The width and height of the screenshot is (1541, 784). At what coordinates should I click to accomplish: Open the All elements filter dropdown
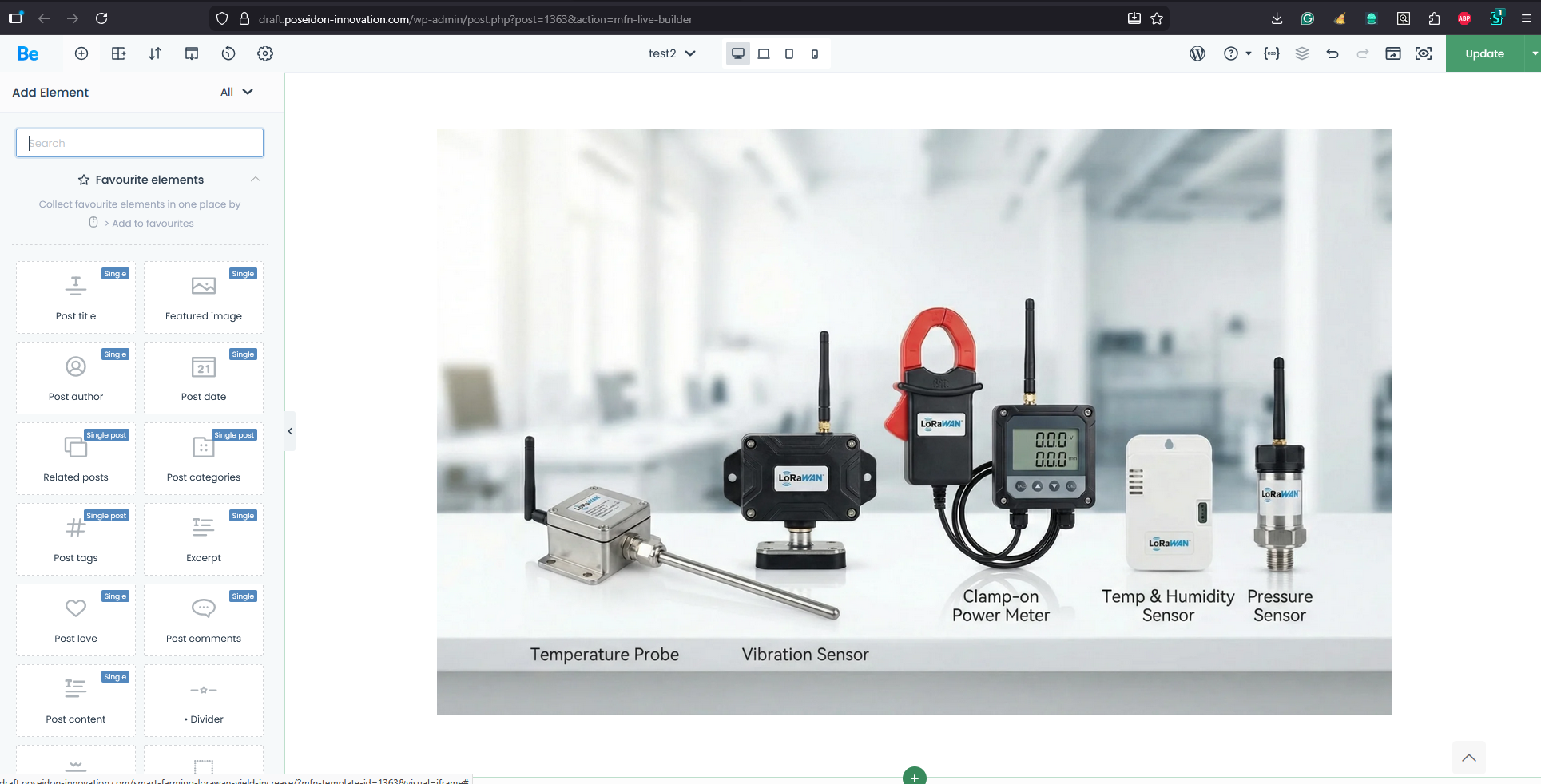pyautogui.click(x=236, y=92)
